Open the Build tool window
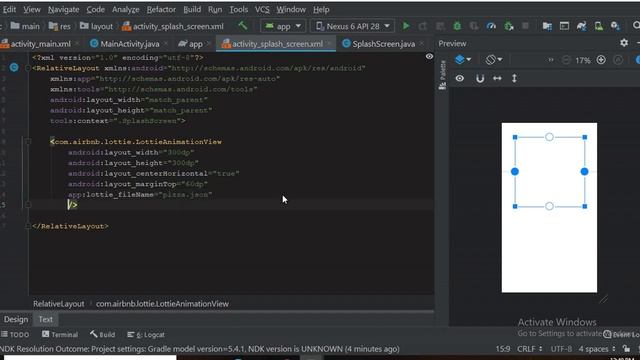Image resolution: width=640 pixels, height=360 pixels. point(103,334)
